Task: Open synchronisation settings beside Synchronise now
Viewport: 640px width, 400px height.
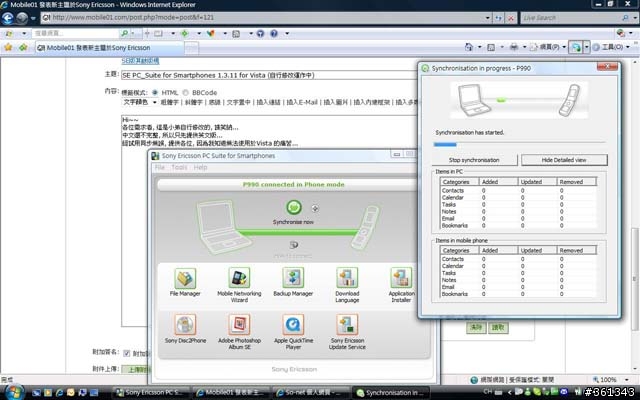Action: coord(315,208)
